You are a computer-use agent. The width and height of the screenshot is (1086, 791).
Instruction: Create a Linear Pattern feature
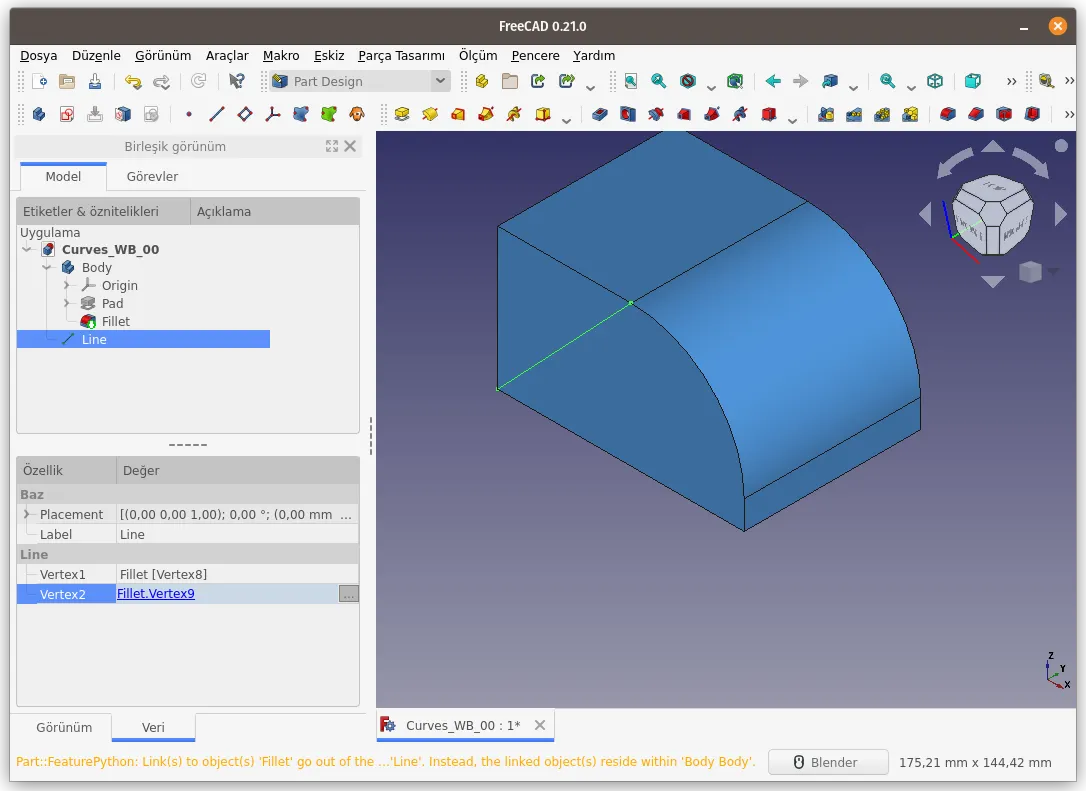coord(854,114)
